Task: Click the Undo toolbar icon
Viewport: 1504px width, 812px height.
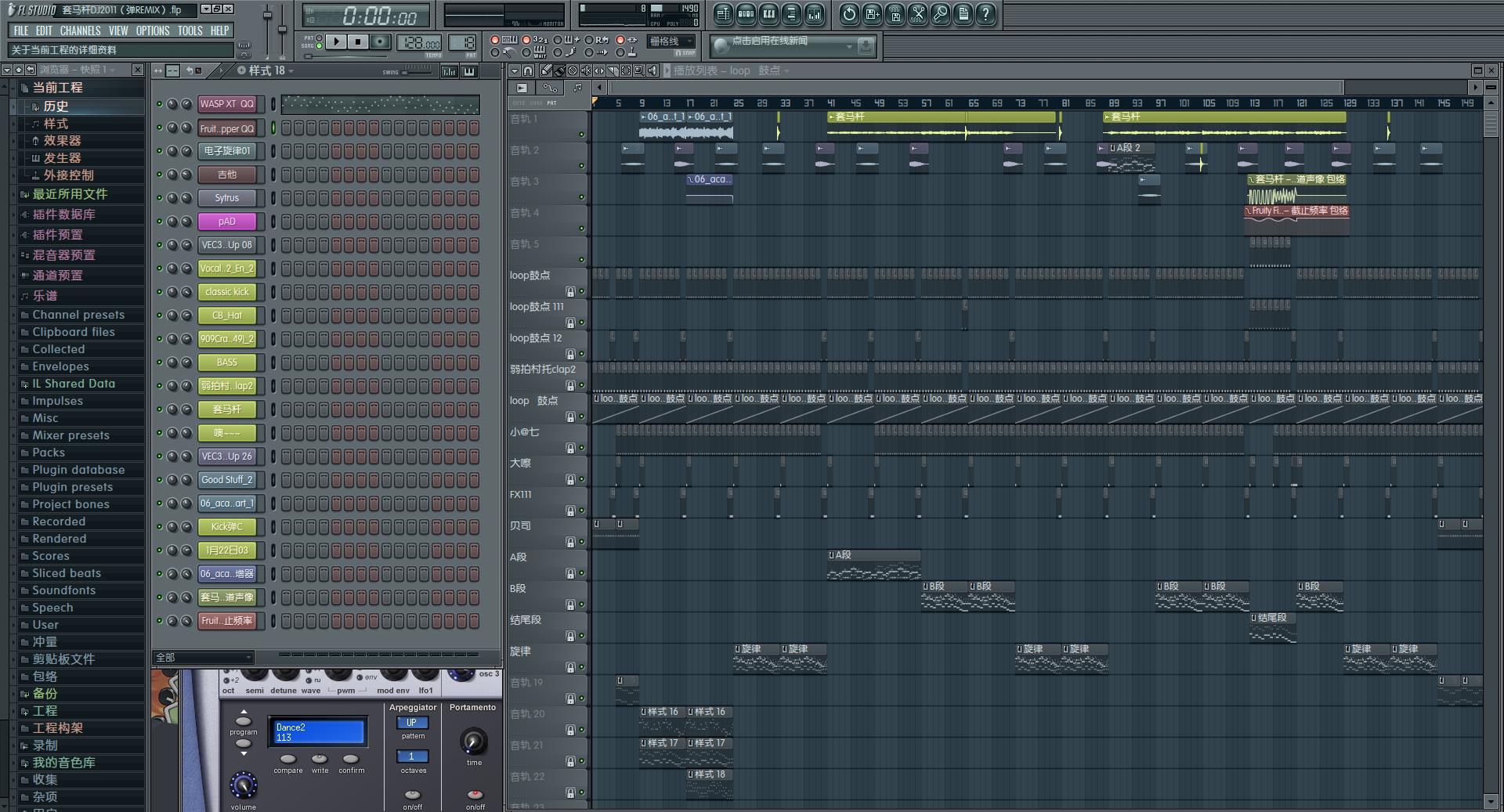Action: click(849, 14)
